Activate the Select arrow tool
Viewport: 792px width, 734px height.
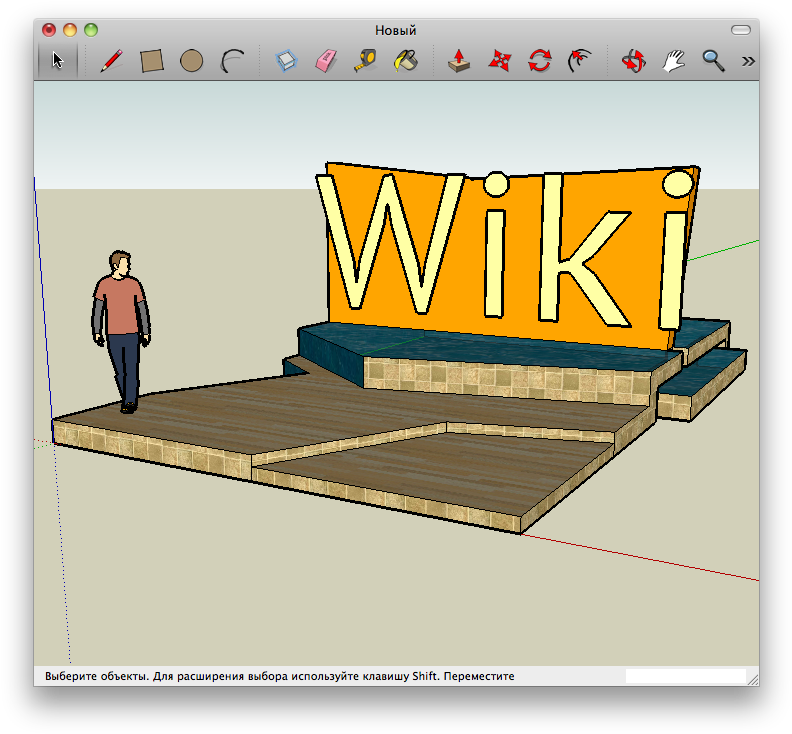coord(58,61)
